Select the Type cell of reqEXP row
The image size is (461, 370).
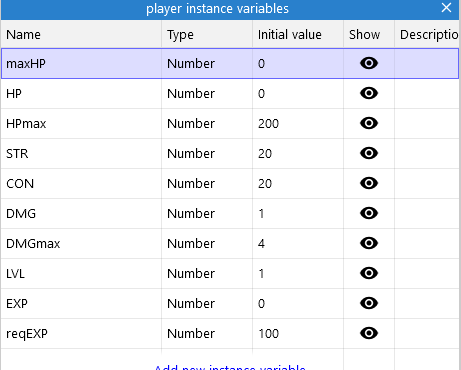click(207, 333)
